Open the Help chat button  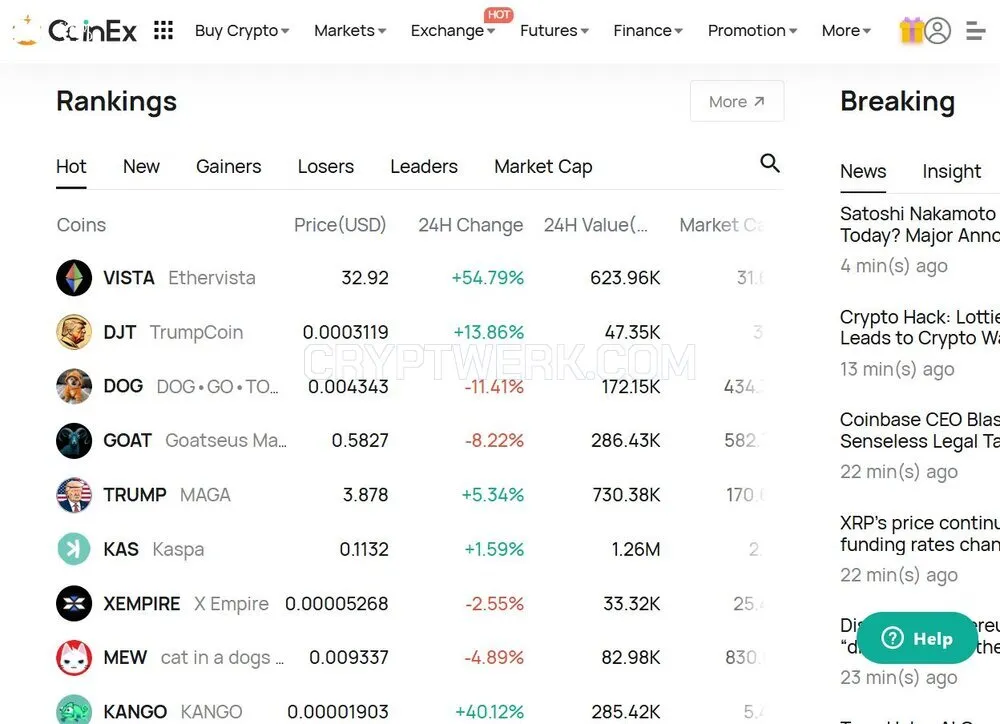pyautogui.click(x=917, y=638)
